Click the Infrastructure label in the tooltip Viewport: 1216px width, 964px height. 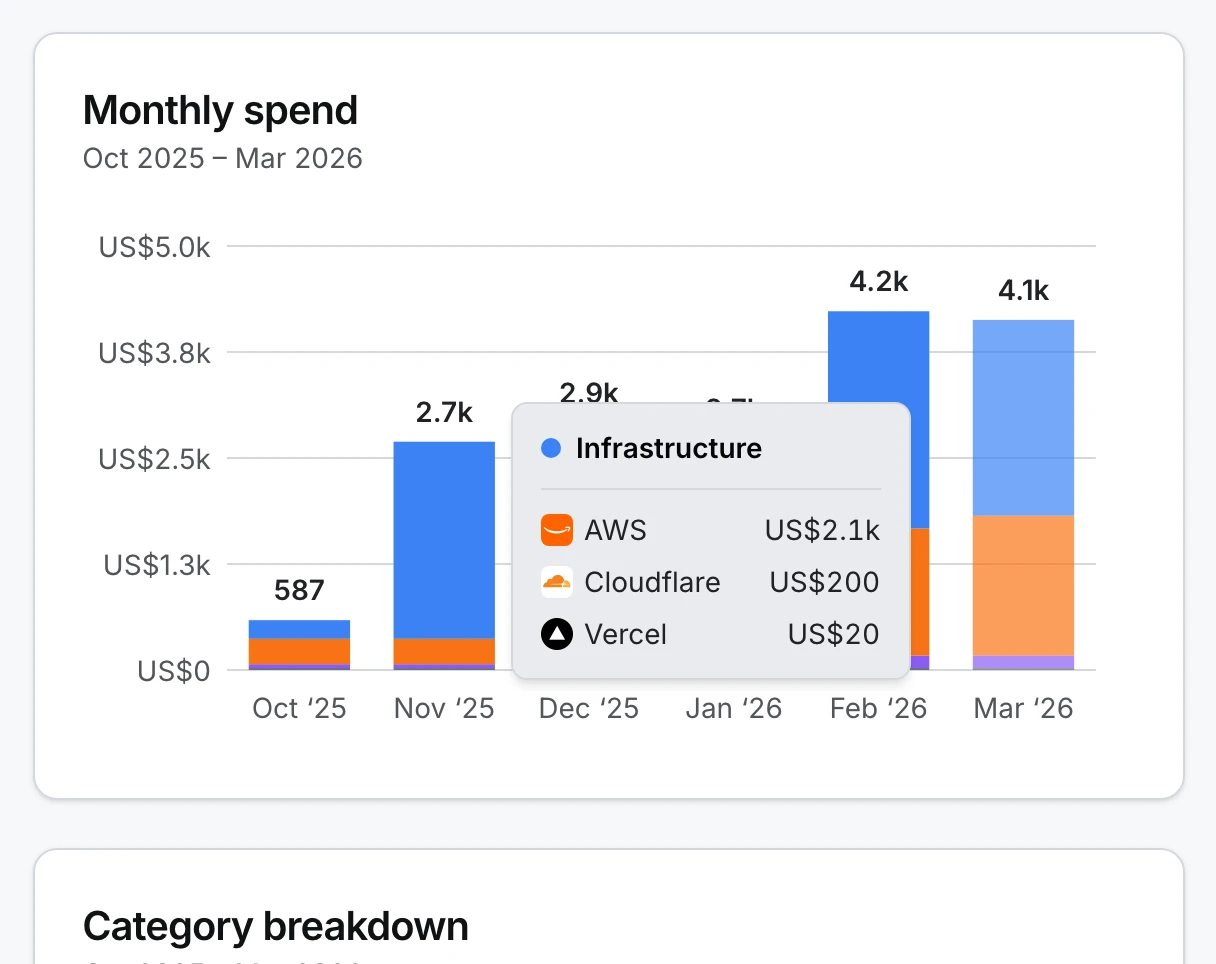[668, 448]
